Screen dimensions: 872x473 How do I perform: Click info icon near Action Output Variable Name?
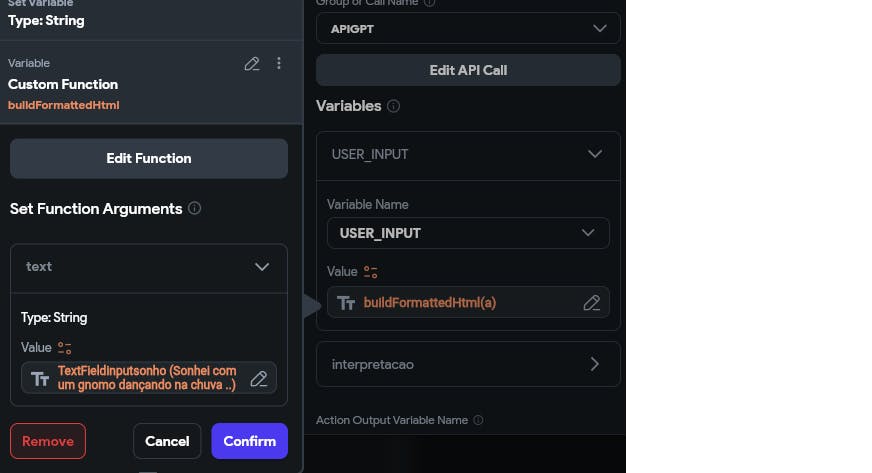478,421
